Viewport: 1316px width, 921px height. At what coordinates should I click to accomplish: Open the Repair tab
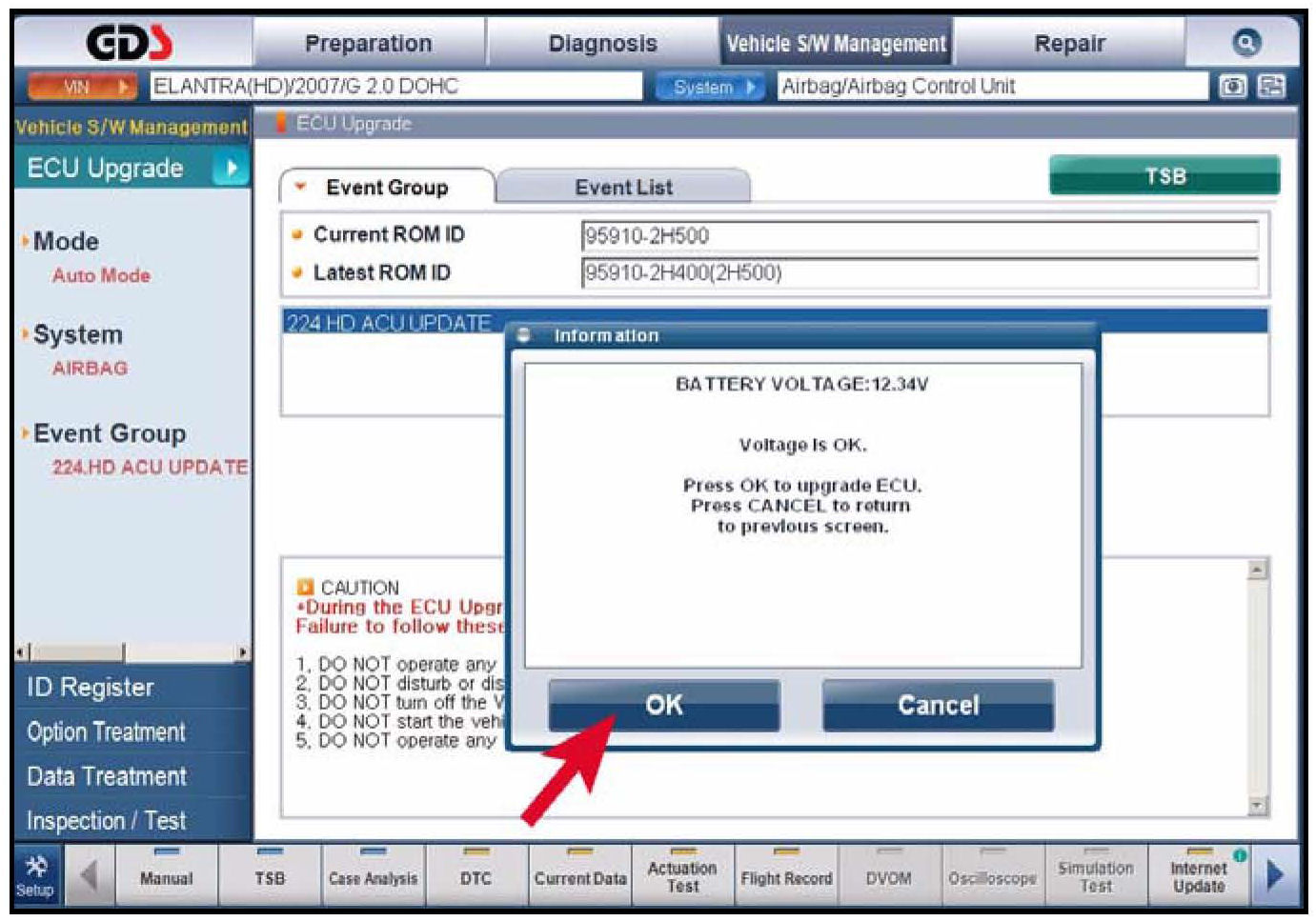(1069, 44)
